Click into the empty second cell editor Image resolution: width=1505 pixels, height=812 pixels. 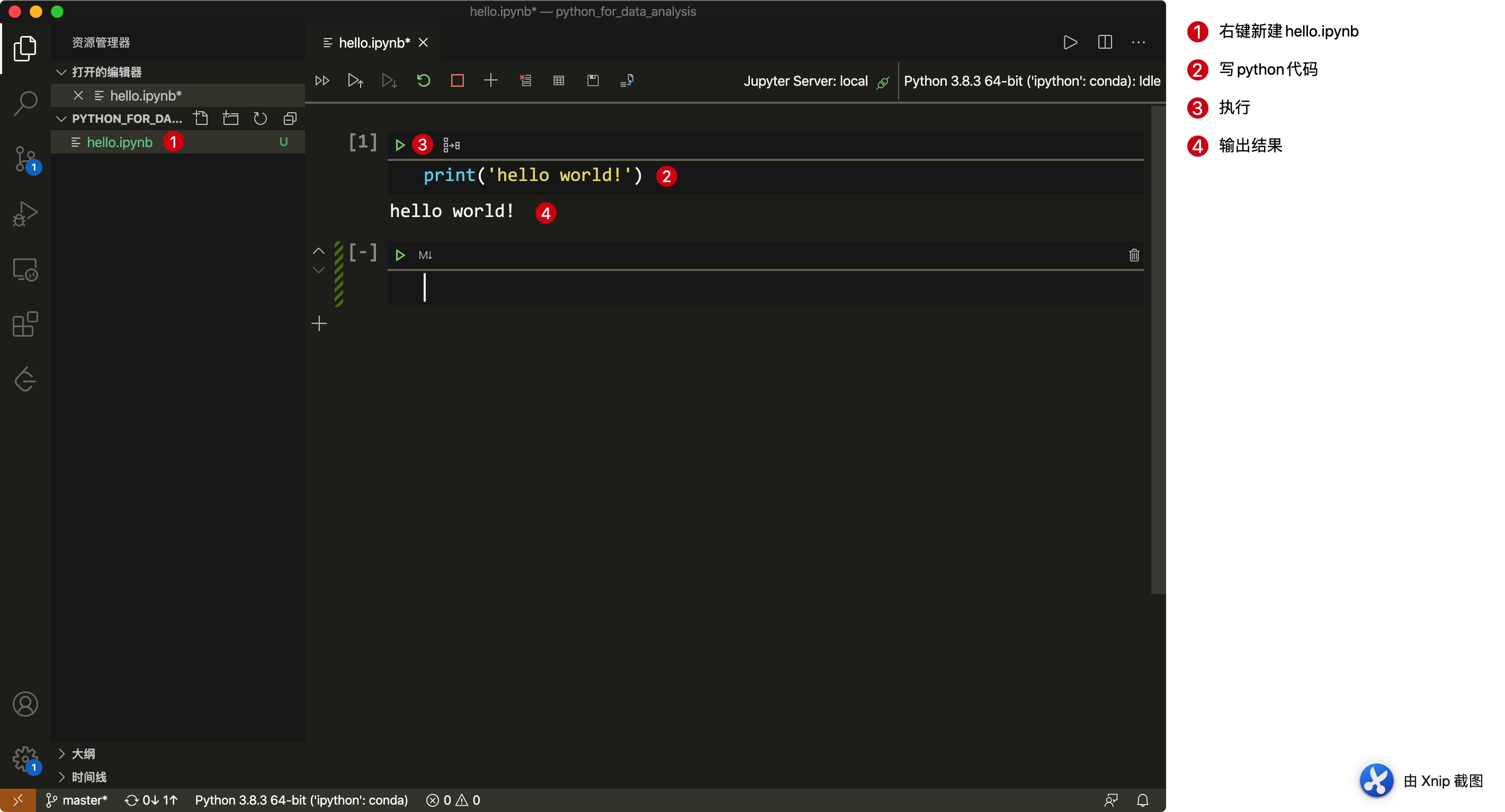point(765,288)
